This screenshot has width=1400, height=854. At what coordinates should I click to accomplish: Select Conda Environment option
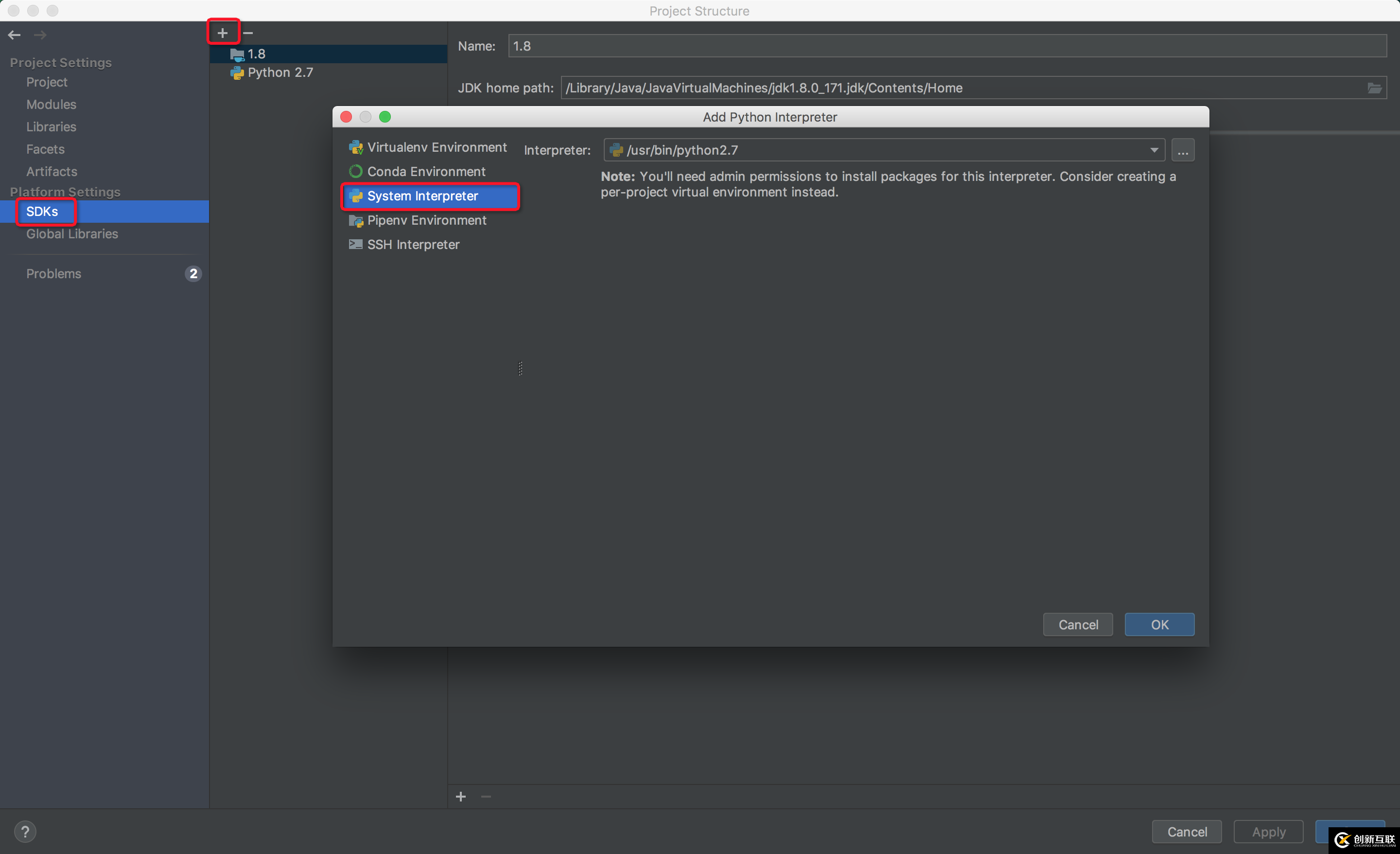pos(425,171)
